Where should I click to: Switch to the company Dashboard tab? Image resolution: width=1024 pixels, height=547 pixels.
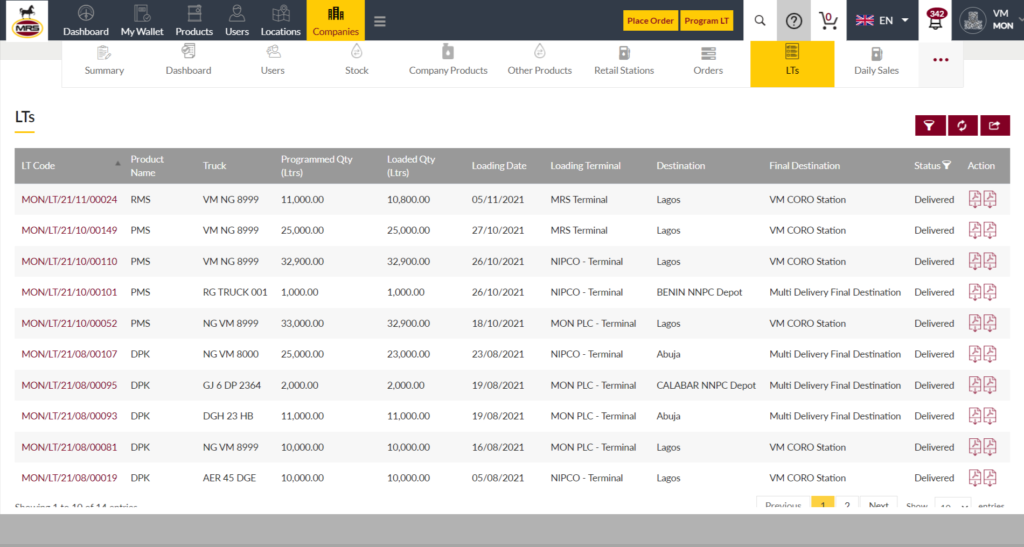[x=188, y=63]
